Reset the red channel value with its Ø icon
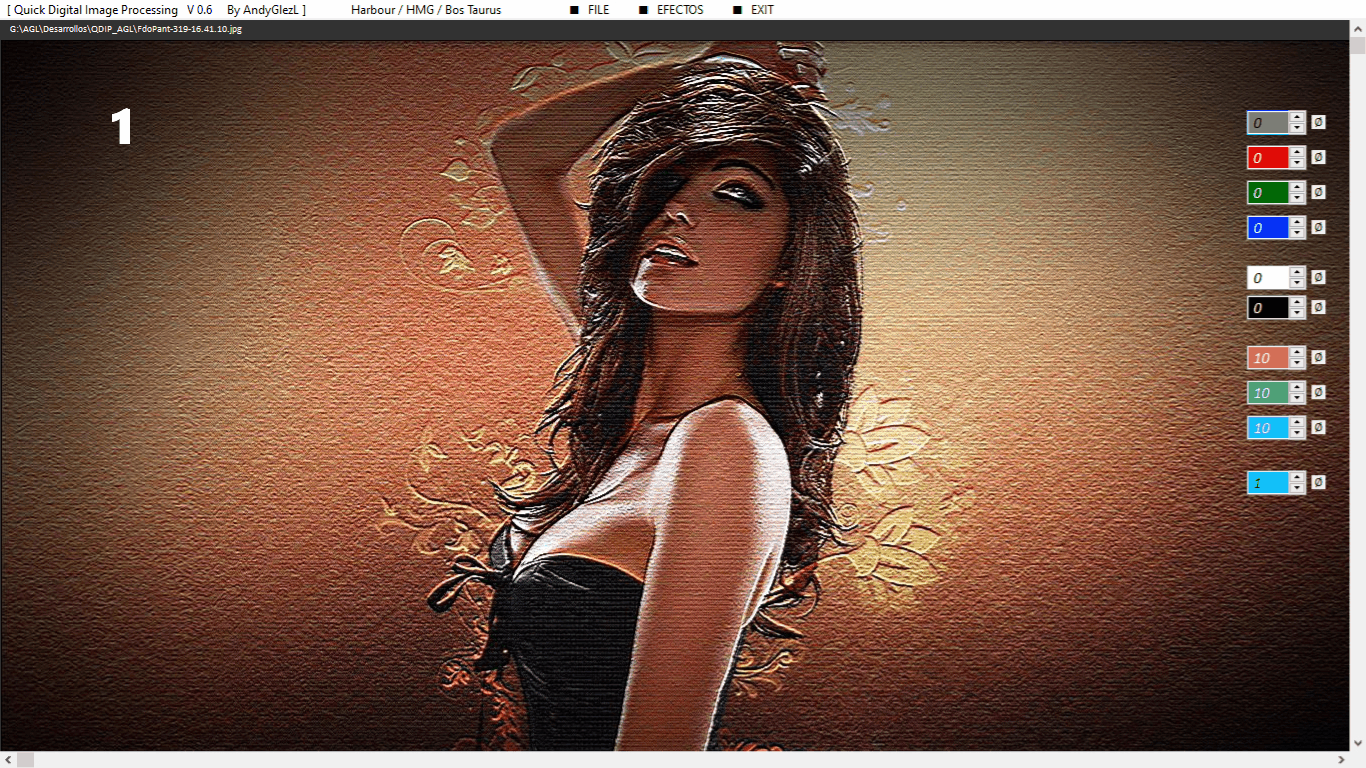The image size is (1366, 768). [1318, 157]
